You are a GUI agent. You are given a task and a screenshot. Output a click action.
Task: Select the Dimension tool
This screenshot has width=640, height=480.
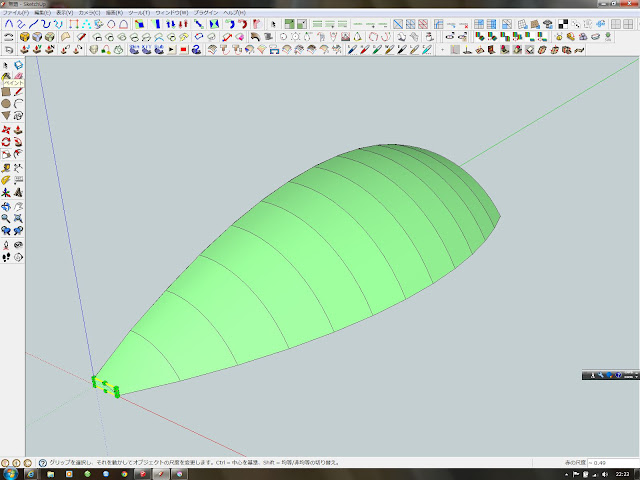click(18, 168)
